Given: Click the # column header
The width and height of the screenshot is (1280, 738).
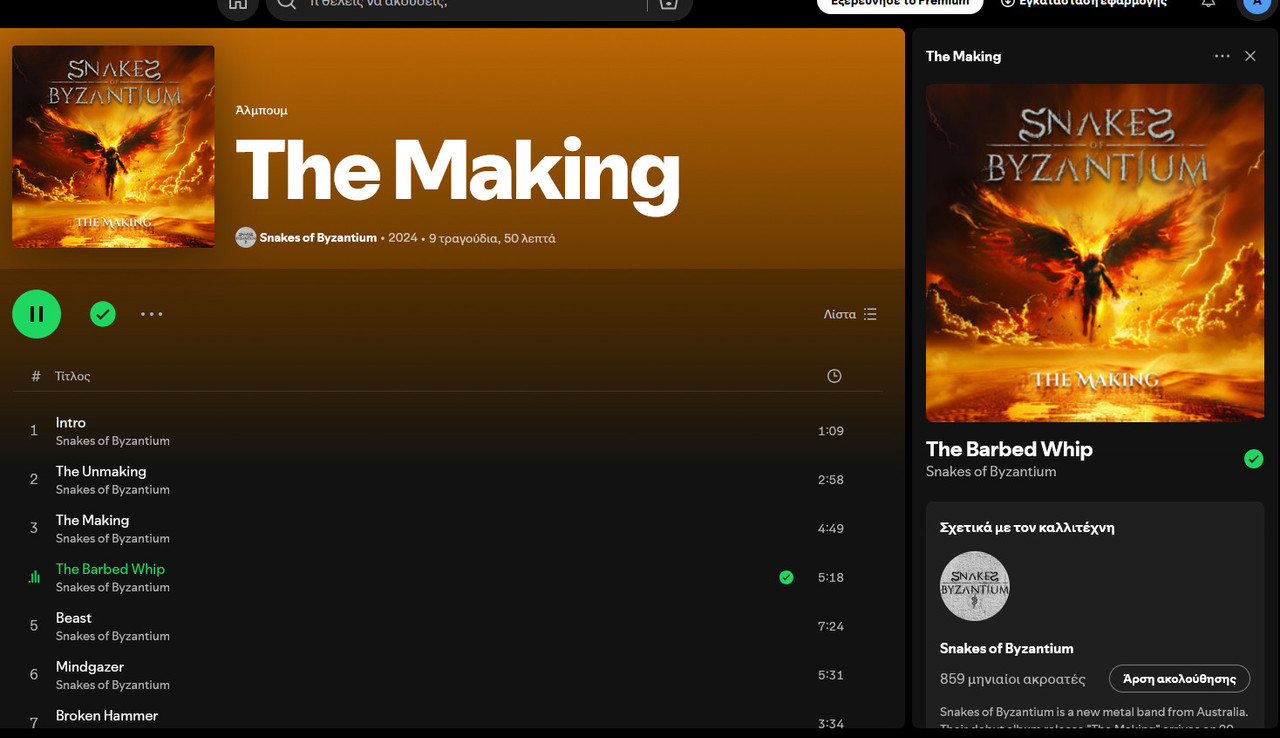Looking at the screenshot, I should click(x=36, y=376).
